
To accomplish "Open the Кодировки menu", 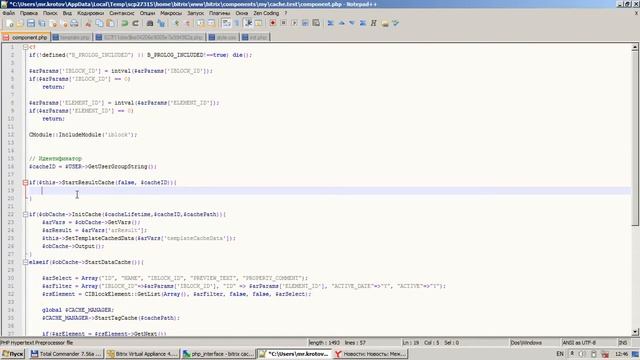I will (x=91, y=13).
